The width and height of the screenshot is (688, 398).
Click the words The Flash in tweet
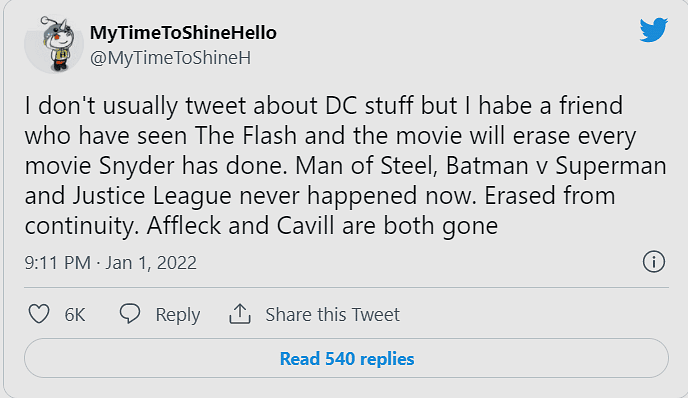tap(246, 136)
